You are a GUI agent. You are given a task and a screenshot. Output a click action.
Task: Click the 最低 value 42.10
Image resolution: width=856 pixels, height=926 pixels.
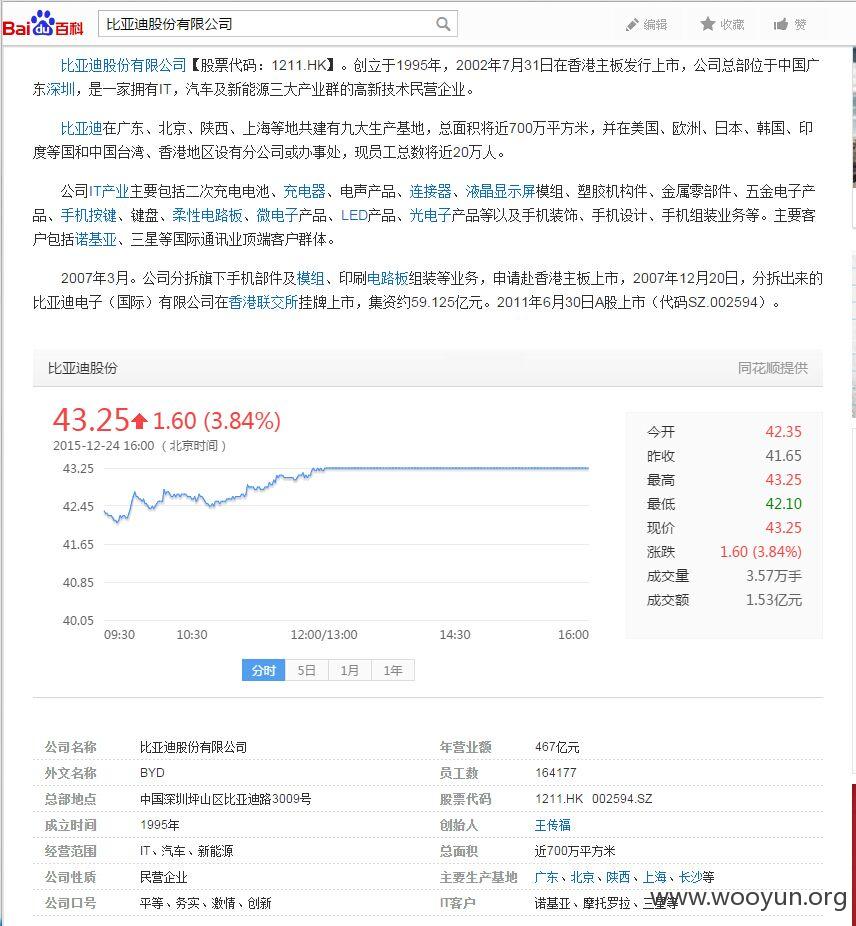click(783, 504)
